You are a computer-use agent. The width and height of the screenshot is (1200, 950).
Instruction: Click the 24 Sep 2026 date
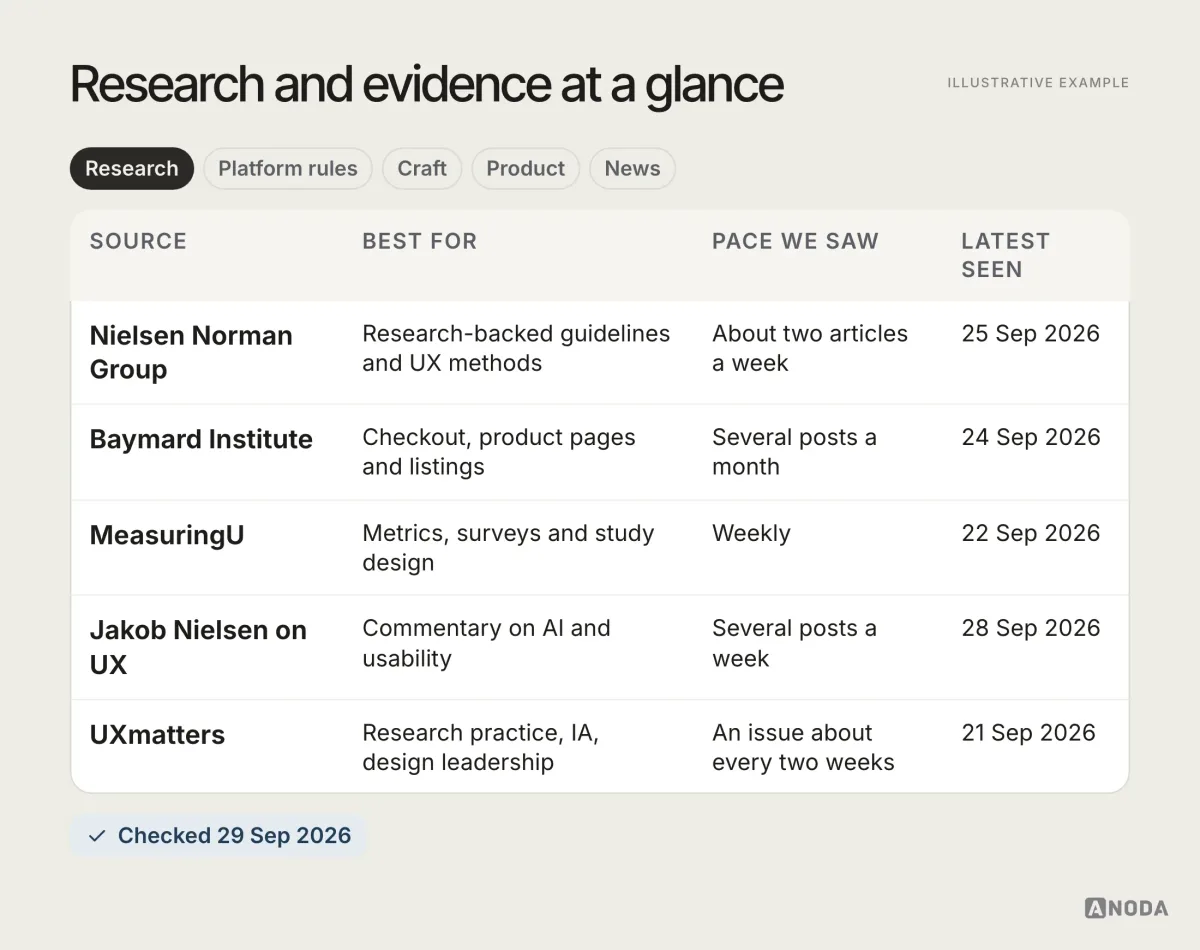[x=1030, y=438]
